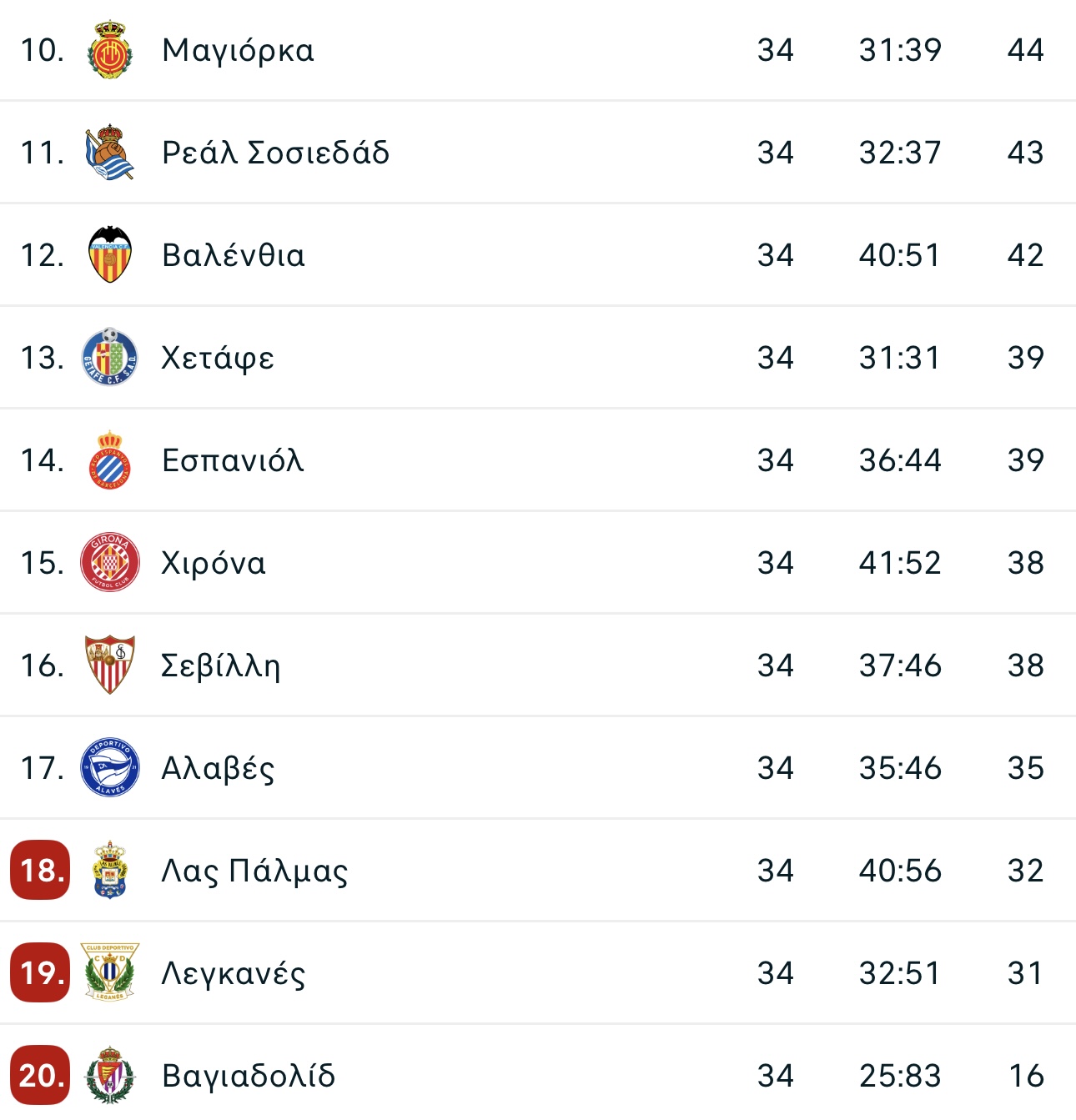Tap the 25:83 goal record of Βαγιαδολίδ
Viewport: 1076px width, 1120px height.
point(900,1076)
